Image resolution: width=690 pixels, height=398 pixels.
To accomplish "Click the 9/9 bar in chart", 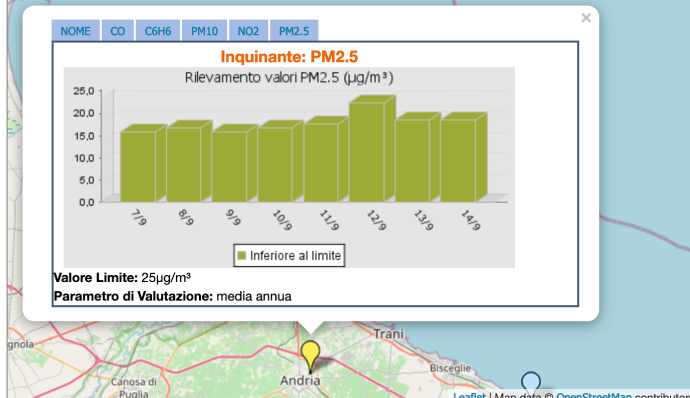I will pyautogui.click(x=235, y=164).
